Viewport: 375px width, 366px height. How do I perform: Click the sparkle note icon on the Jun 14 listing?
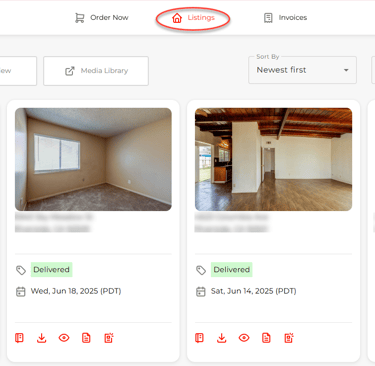click(x=289, y=338)
